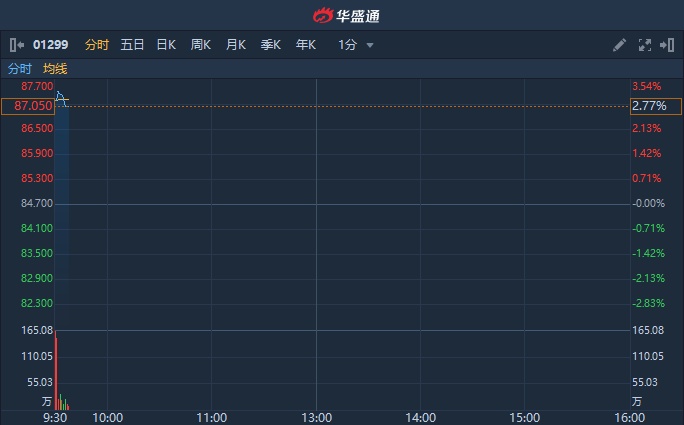Switch to 日K daily candlestick view
The width and height of the screenshot is (684, 425).
(x=166, y=45)
